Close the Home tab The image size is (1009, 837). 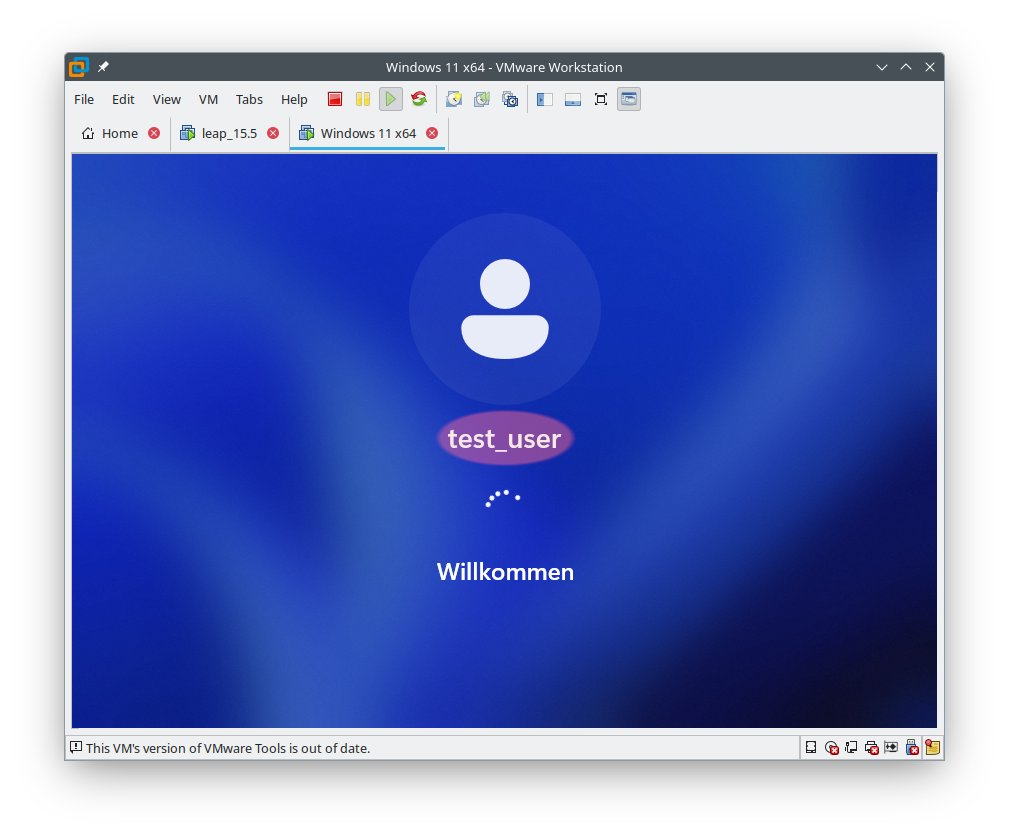coord(154,133)
